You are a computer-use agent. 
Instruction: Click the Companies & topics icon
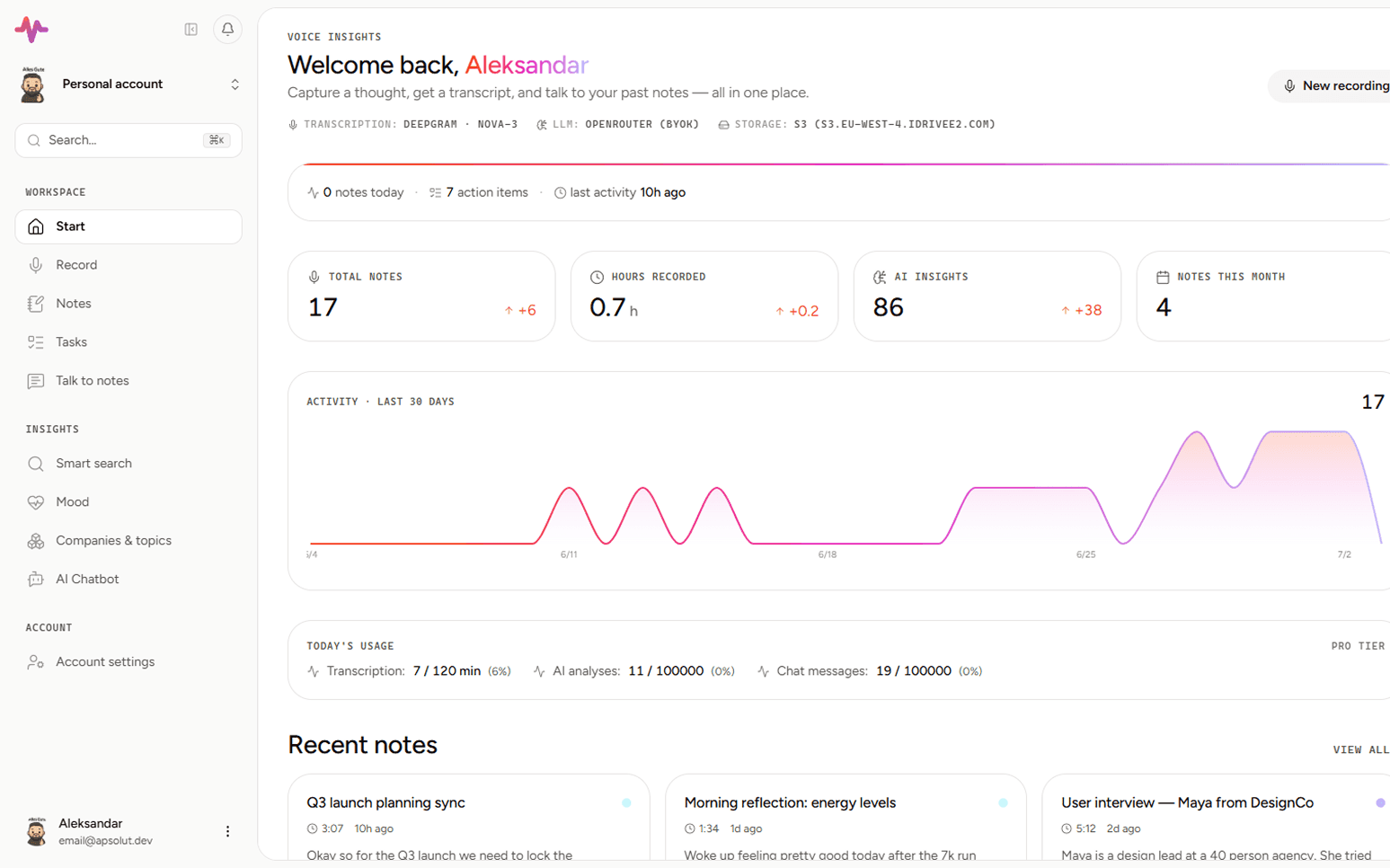[x=36, y=541]
